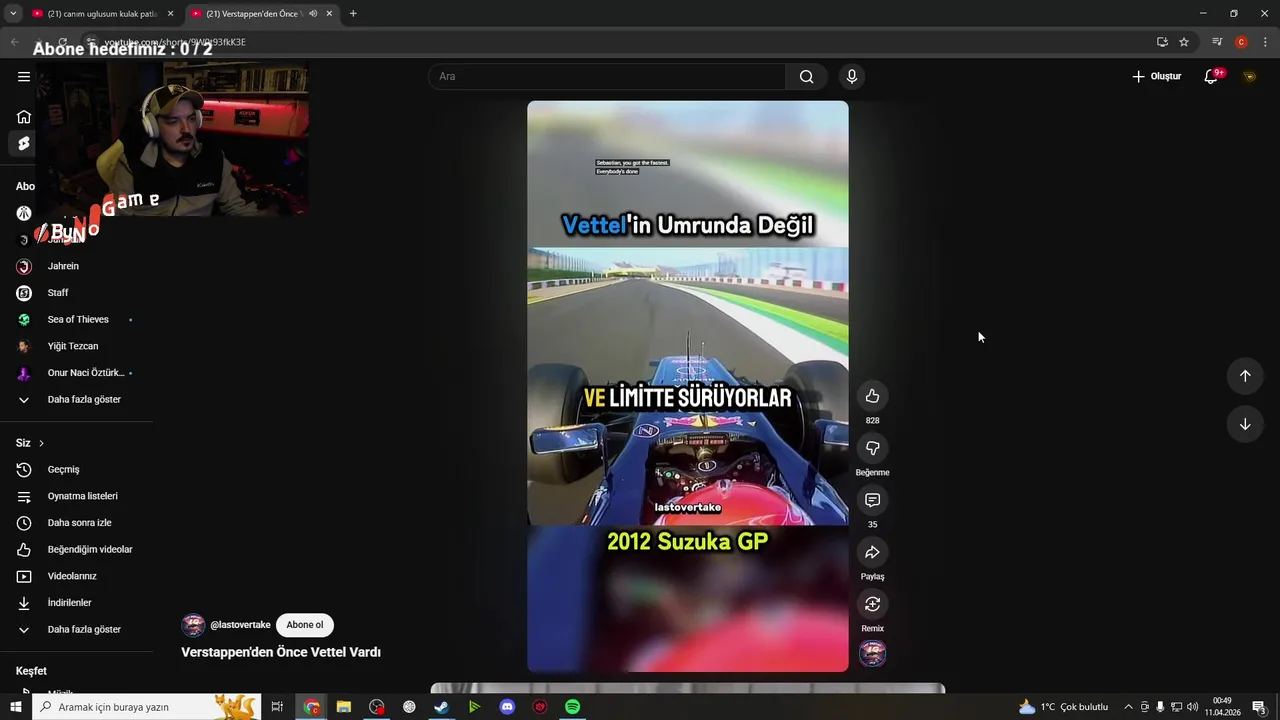Open Chrome media controls icon
This screenshot has height=720, width=1280.
[x=1217, y=42]
